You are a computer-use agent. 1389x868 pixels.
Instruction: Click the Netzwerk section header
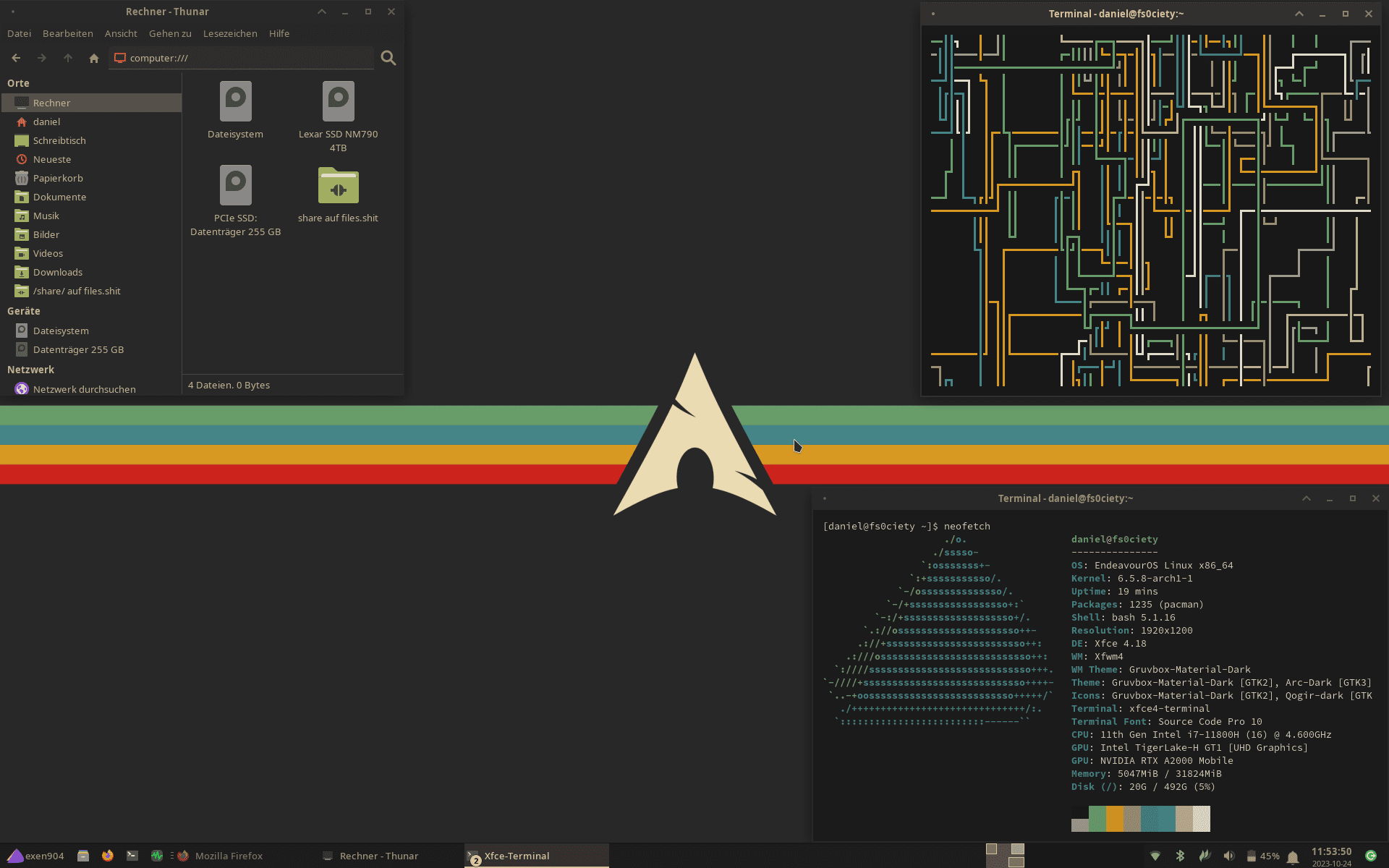(x=30, y=370)
